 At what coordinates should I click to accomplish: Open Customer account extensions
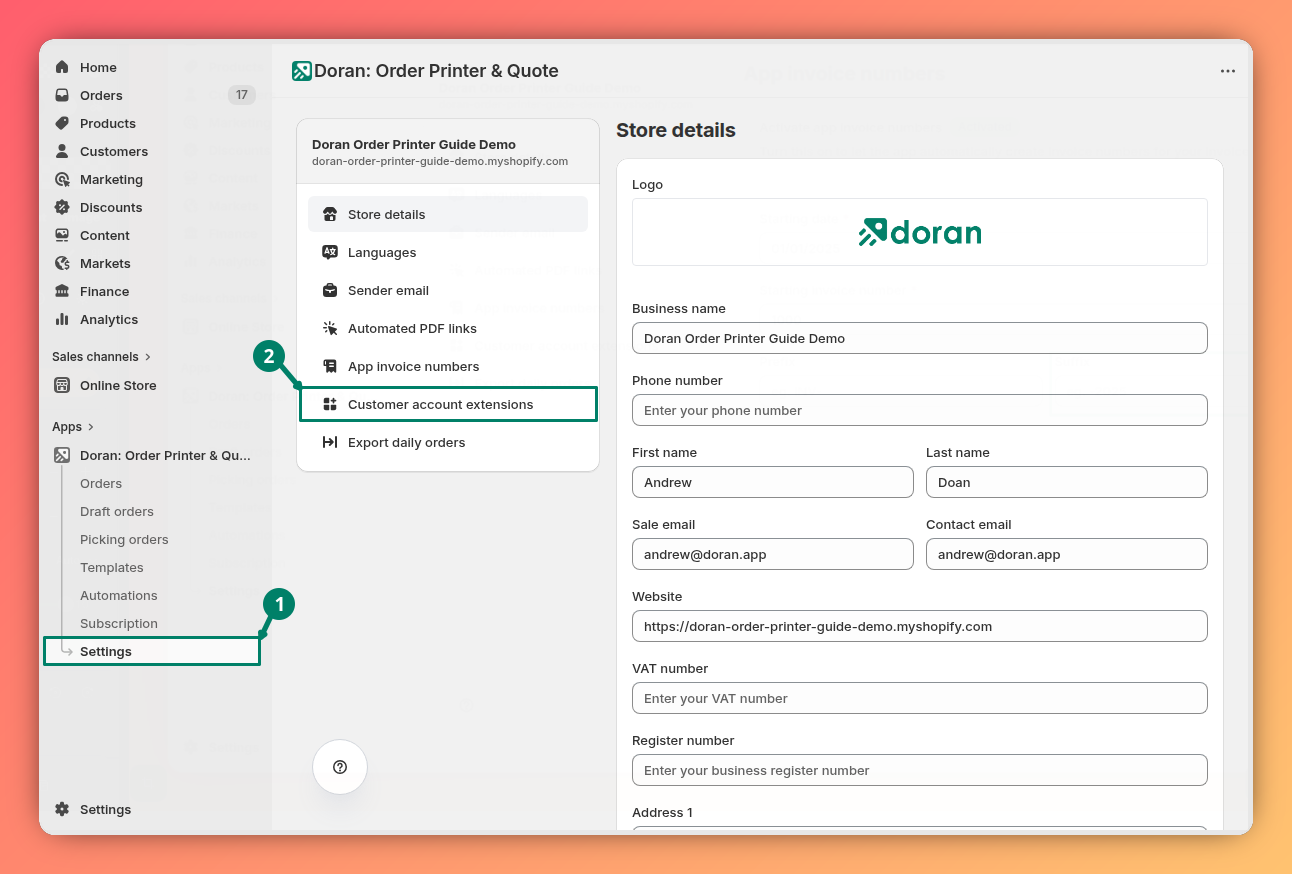pyautogui.click(x=448, y=404)
